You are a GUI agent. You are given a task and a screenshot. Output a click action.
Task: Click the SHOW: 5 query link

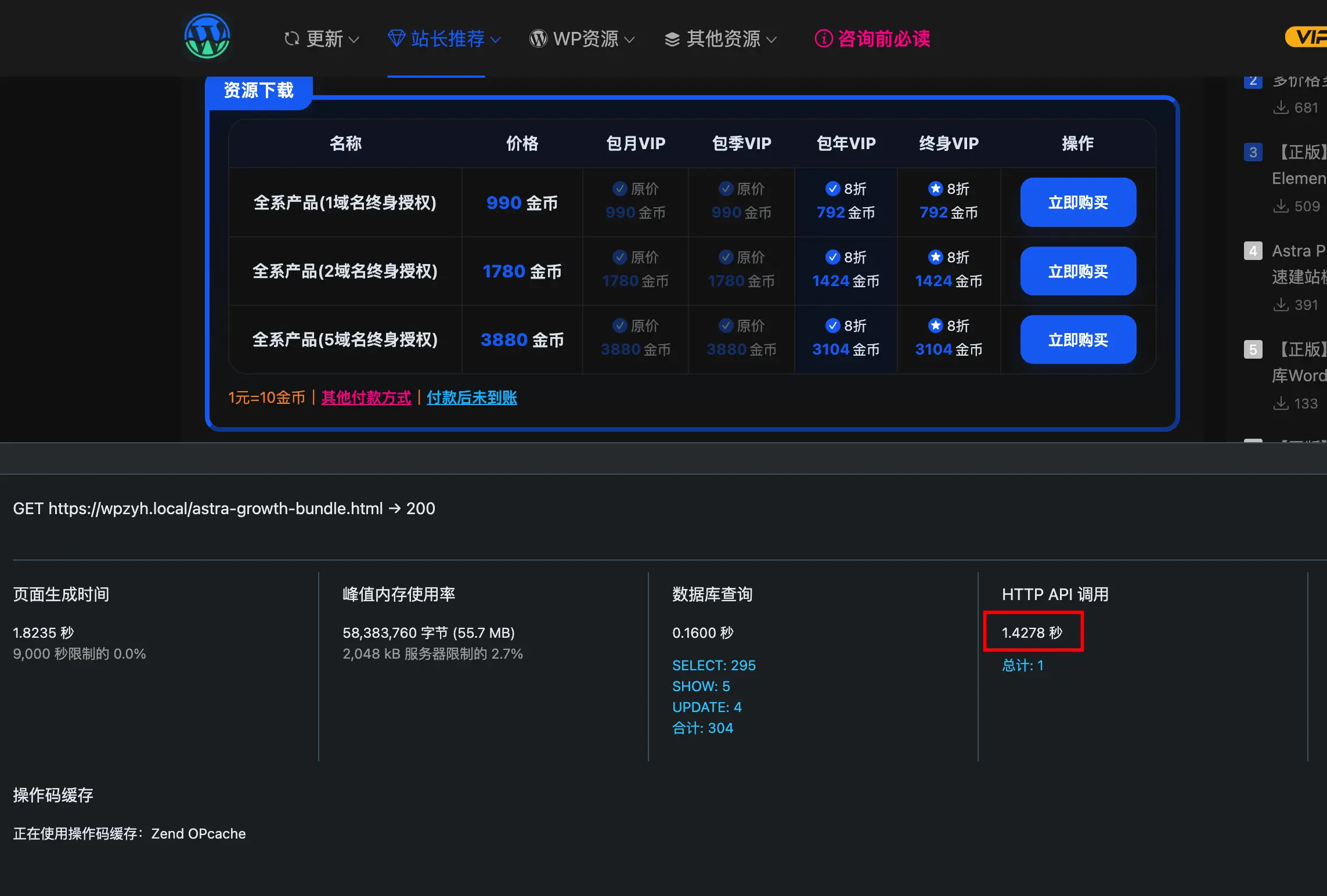click(701, 686)
